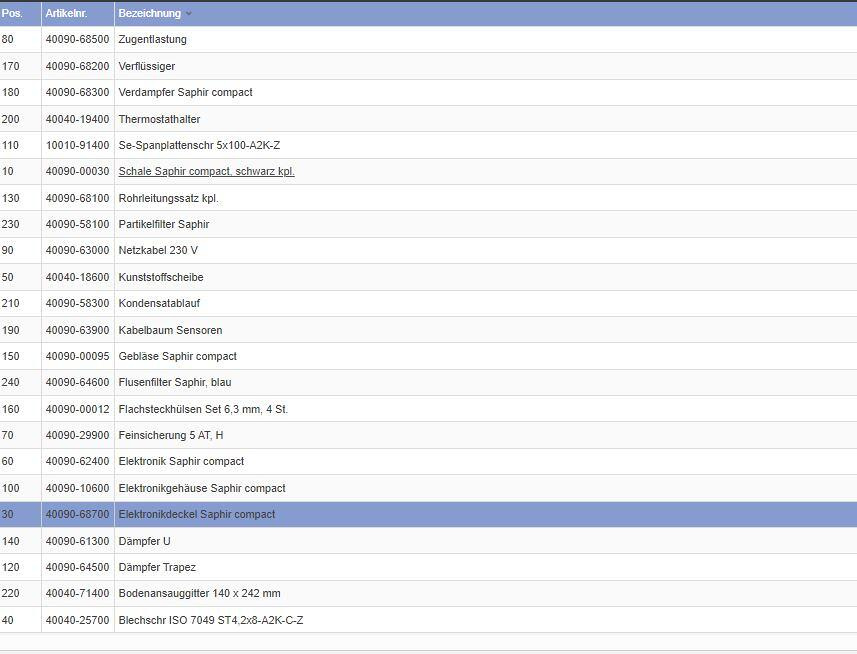Click the Rohrleitungssatz kpl. row
This screenshot has height=654, width=857.
(168, 198)
